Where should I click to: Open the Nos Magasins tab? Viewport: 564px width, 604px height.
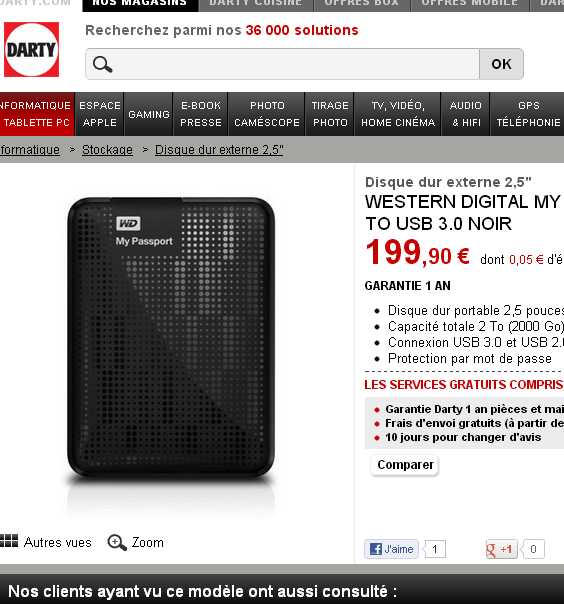tap(140, 4)
